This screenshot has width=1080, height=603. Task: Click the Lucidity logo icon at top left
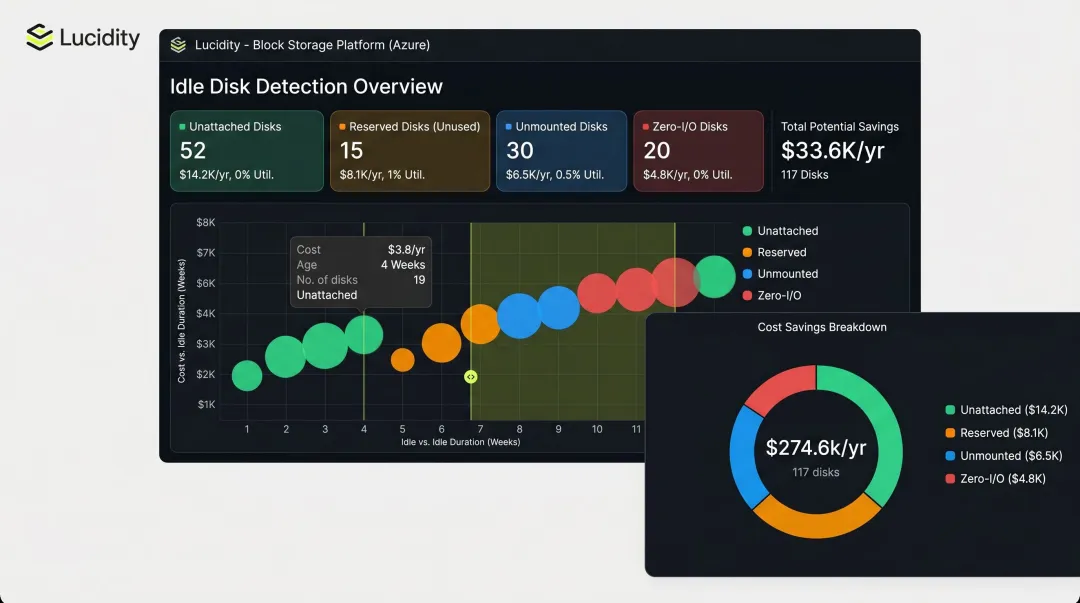[x=39, y=37]
